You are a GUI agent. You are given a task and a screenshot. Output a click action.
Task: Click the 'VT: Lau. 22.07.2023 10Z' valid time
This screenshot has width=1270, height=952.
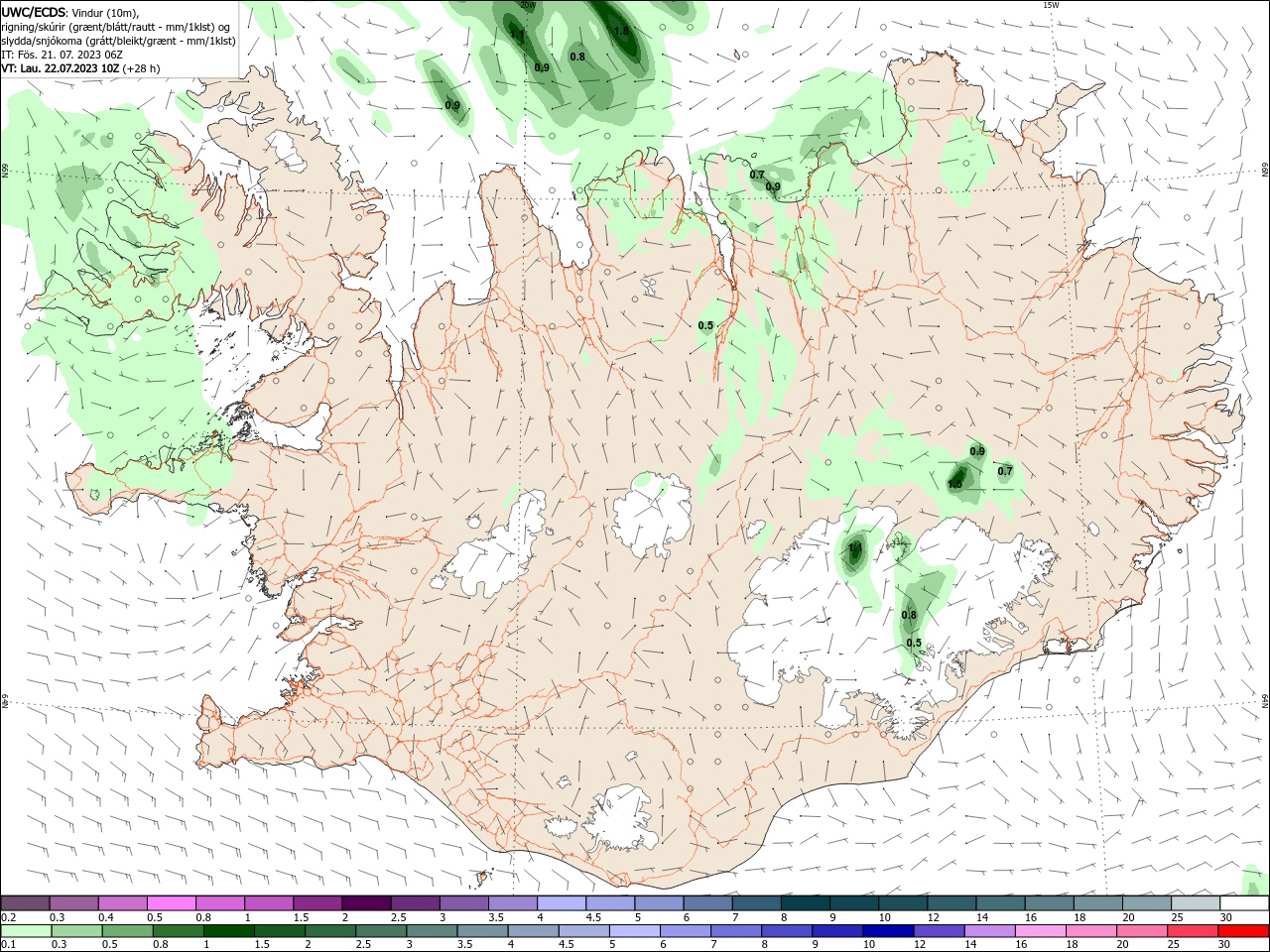pos(61,68)
